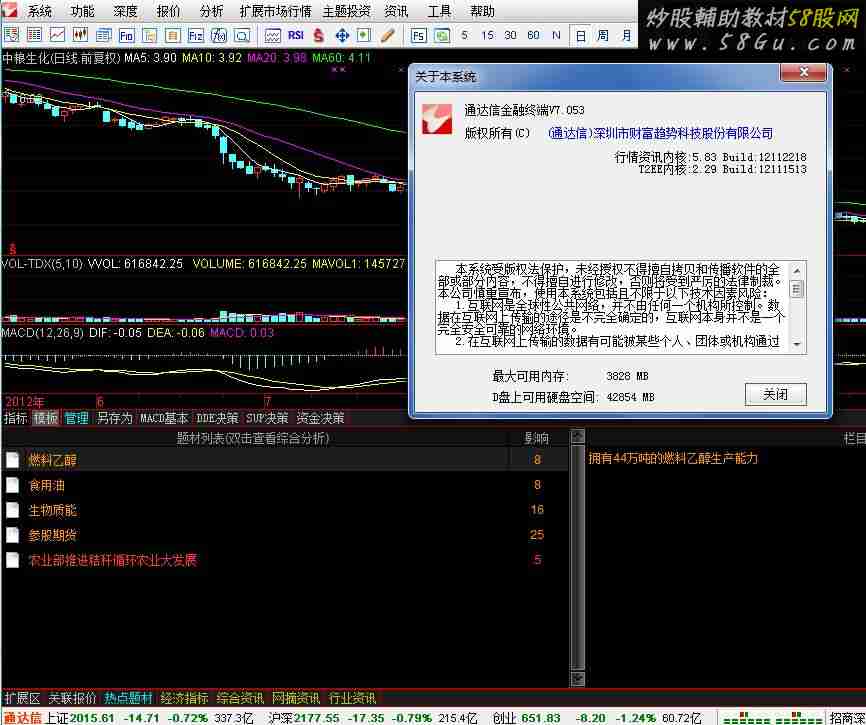866x725 pixels.
Task: Switch to the 关联报价 bottom tab
Action: coord(72,698)
